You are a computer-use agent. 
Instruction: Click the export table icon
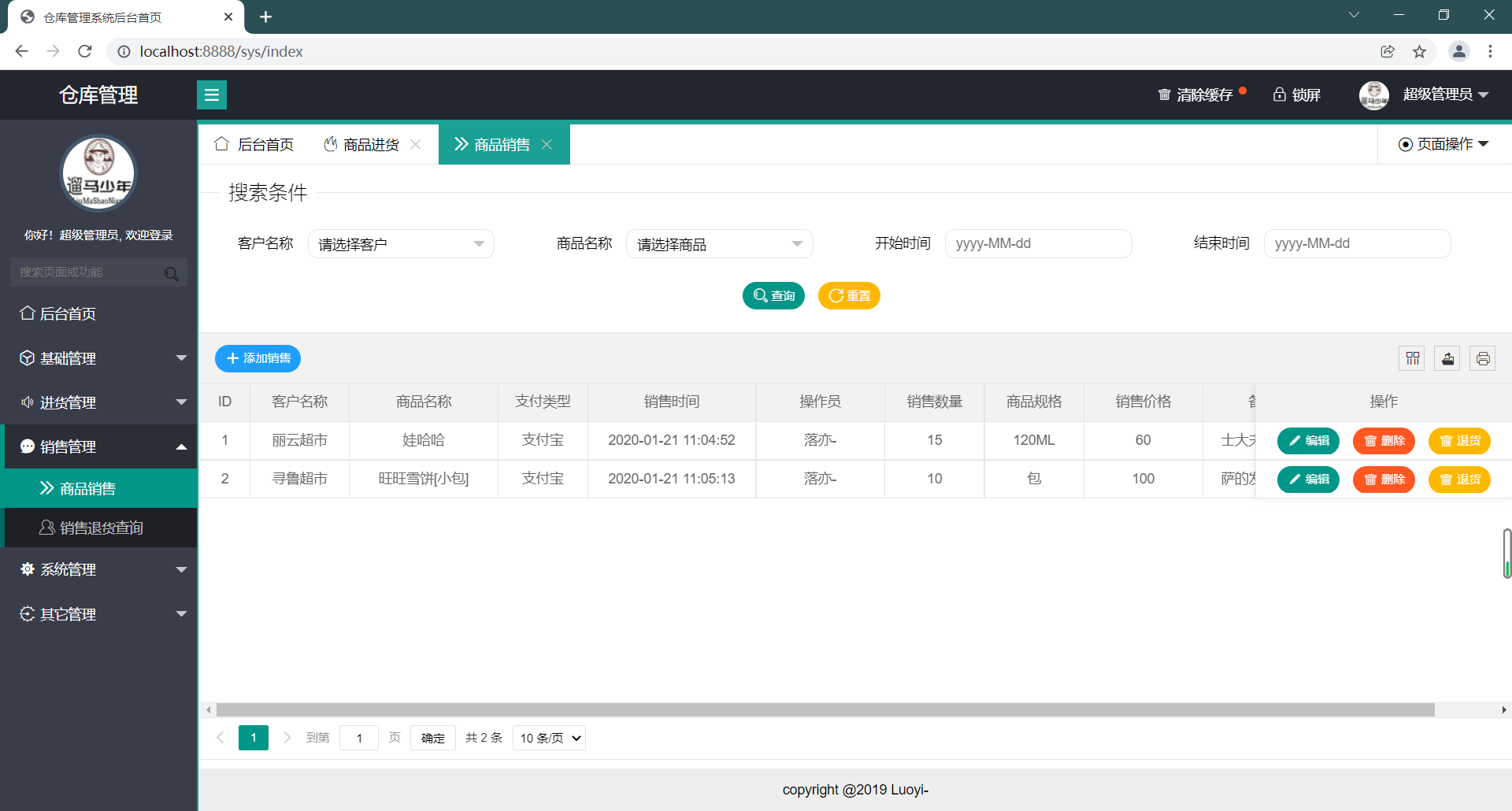[x=1447, y=359]
